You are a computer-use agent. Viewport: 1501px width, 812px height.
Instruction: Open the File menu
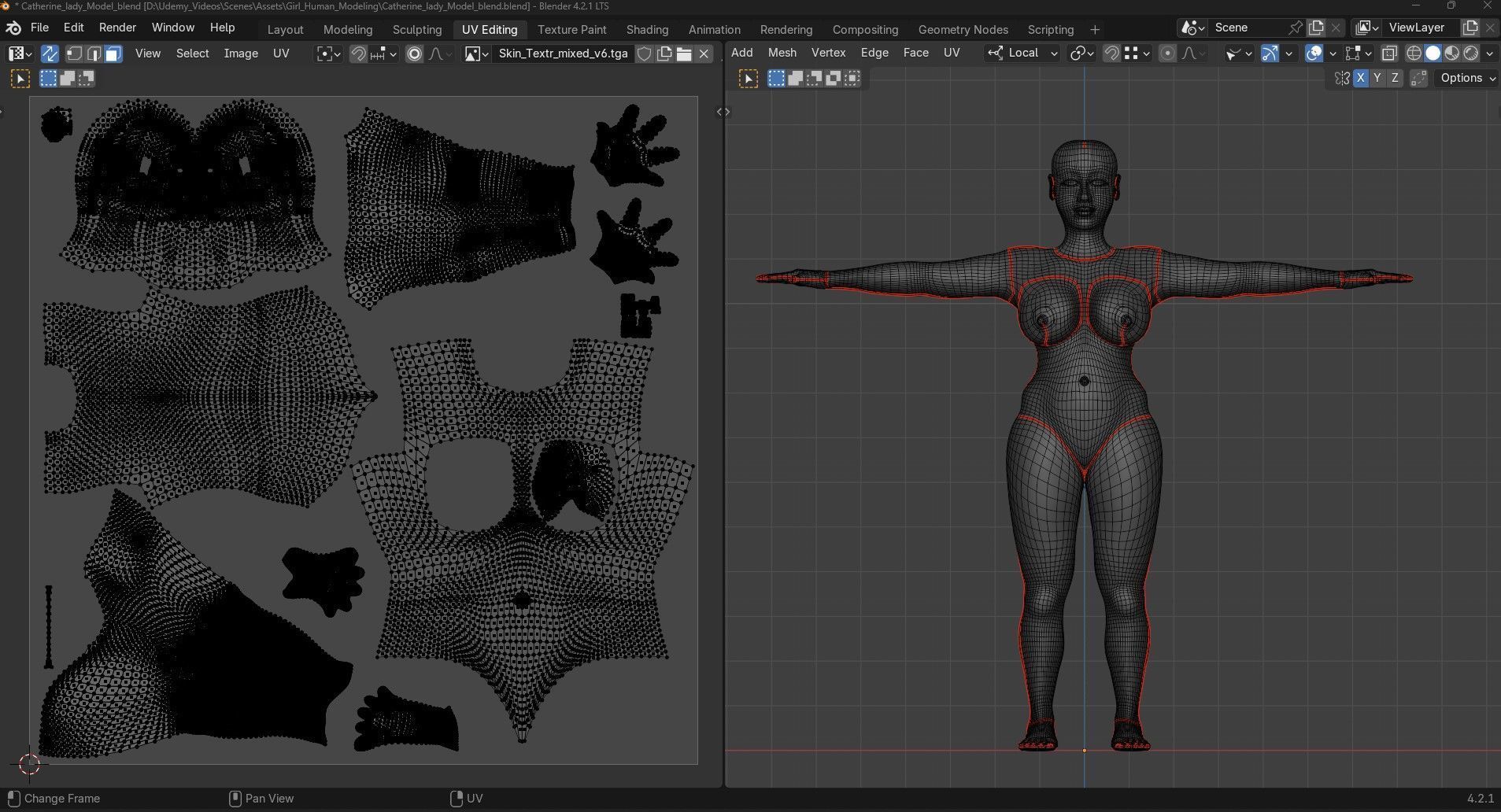tap(39, 28)
